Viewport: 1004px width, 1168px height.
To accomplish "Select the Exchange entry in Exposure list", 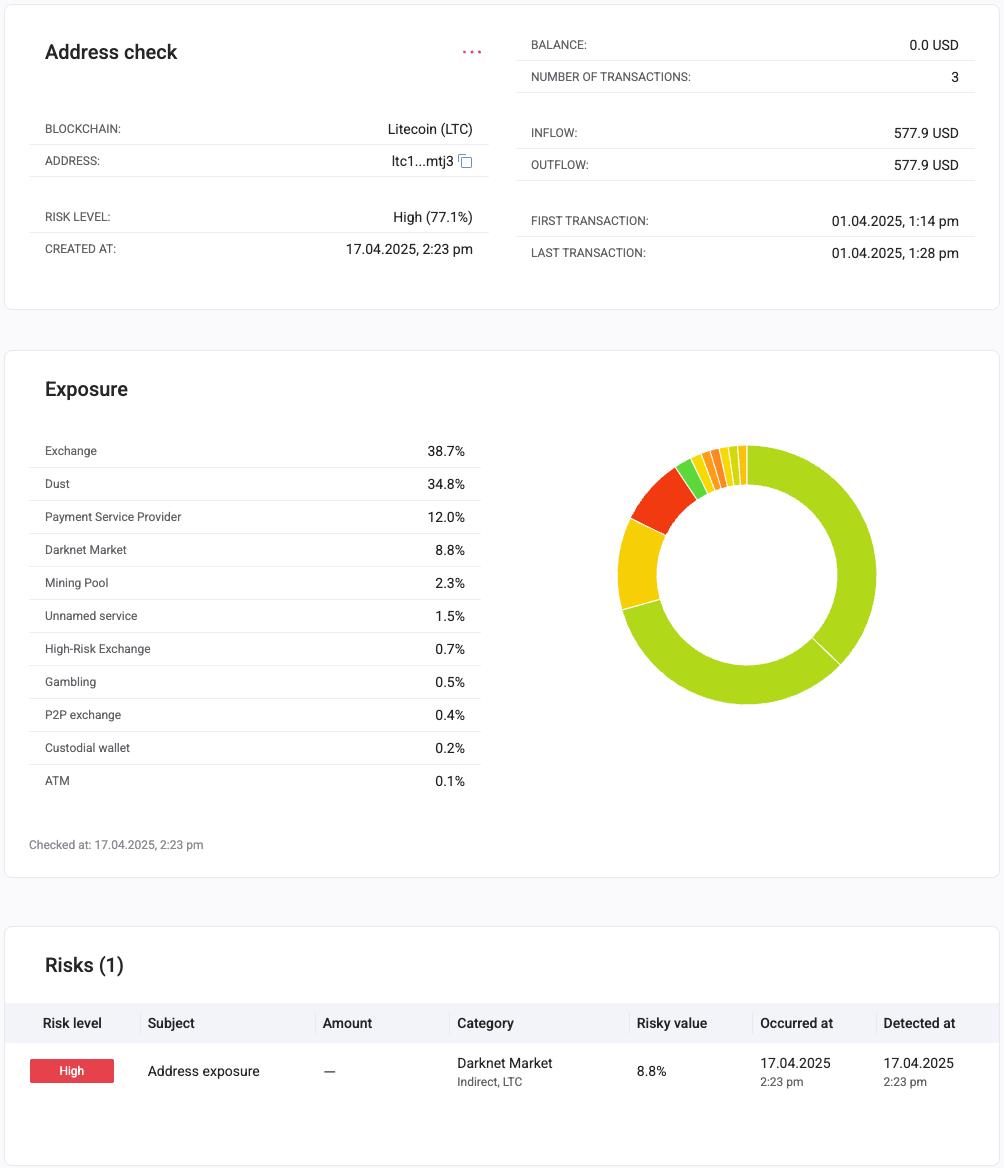I will point(70,451).
